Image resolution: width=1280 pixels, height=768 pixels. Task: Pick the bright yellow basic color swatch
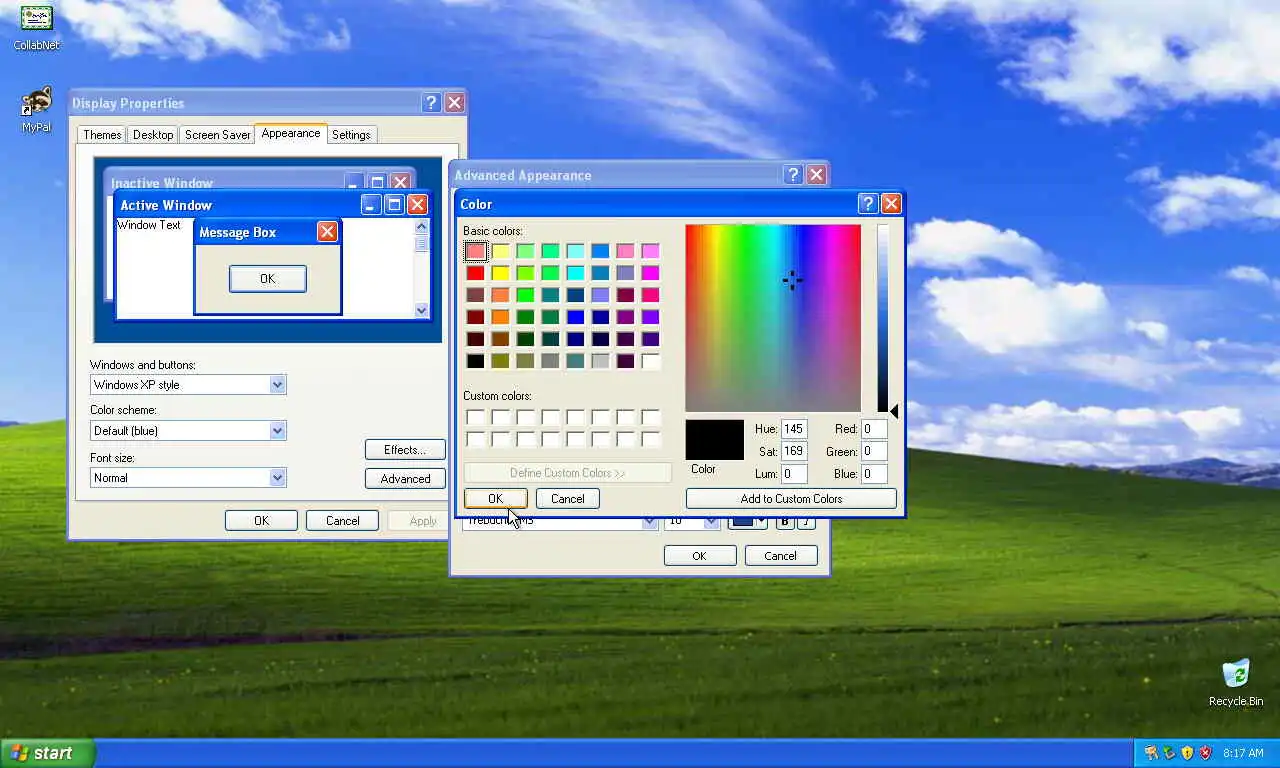tap(500, 273)
